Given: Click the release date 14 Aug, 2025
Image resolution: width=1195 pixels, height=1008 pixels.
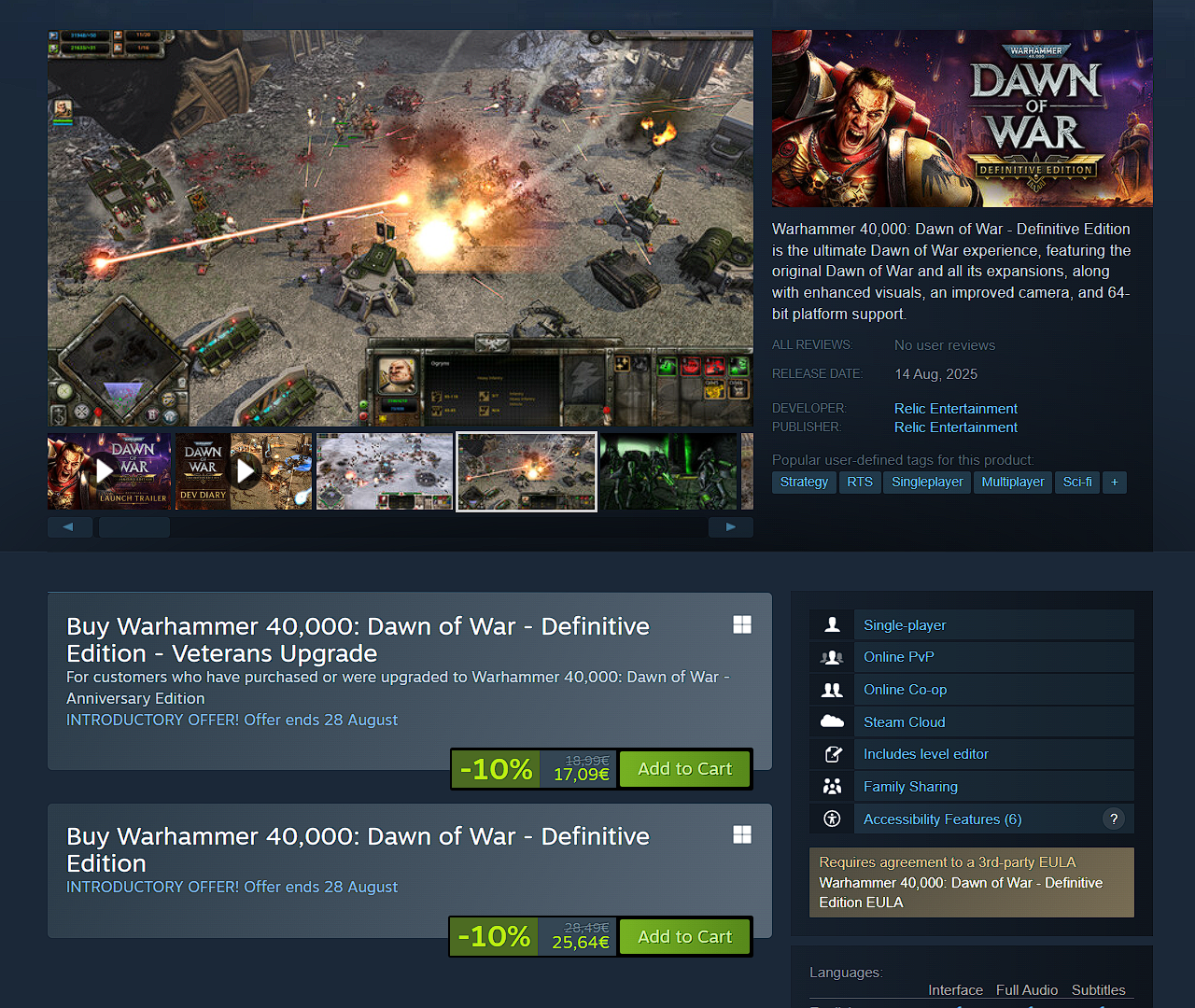Looking at the screenshot, I should pyautogui.click(x=936, y=374).
